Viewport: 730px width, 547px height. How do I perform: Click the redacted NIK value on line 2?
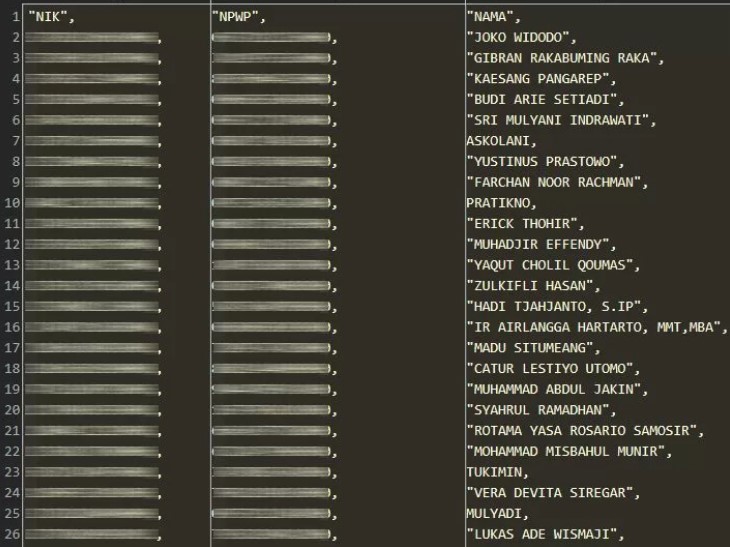pos(92,38)
